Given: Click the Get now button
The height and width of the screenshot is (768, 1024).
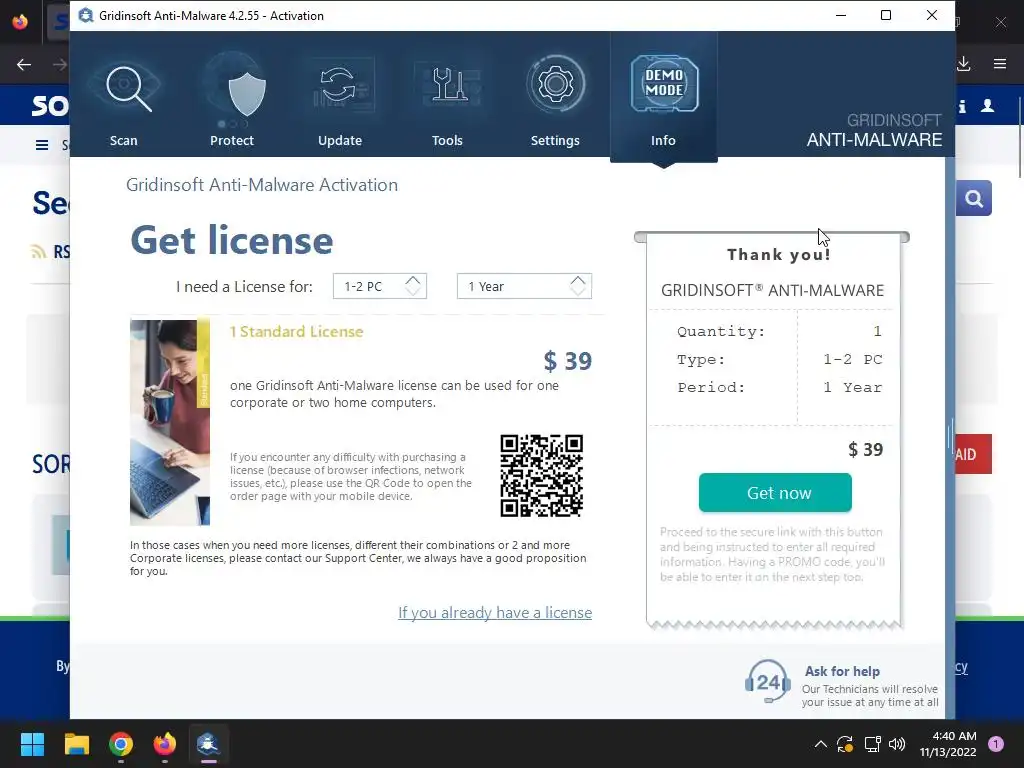Looking at the screenshot, I should (775, 492).
